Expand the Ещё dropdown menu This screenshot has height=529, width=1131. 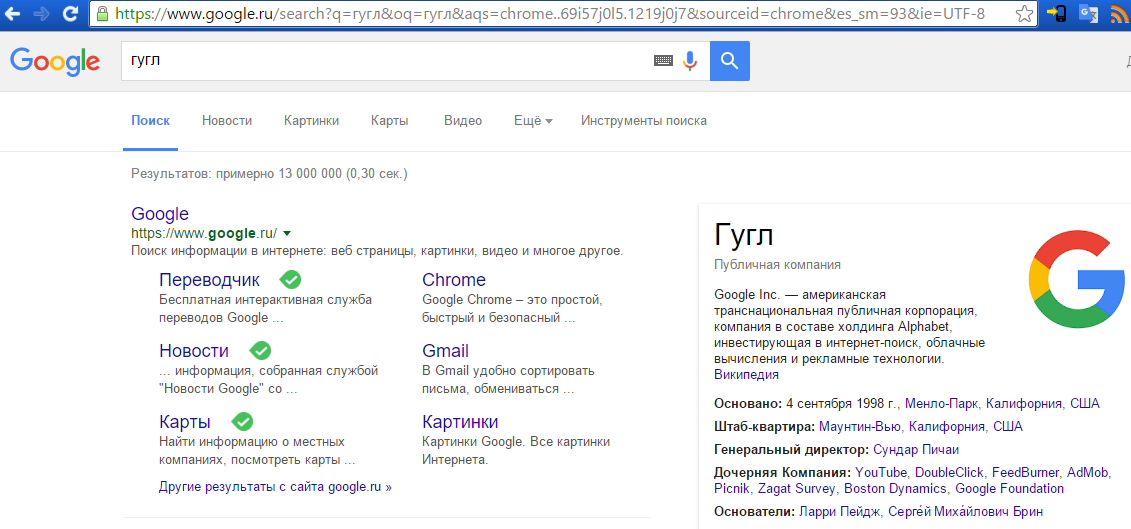(533, 121)
